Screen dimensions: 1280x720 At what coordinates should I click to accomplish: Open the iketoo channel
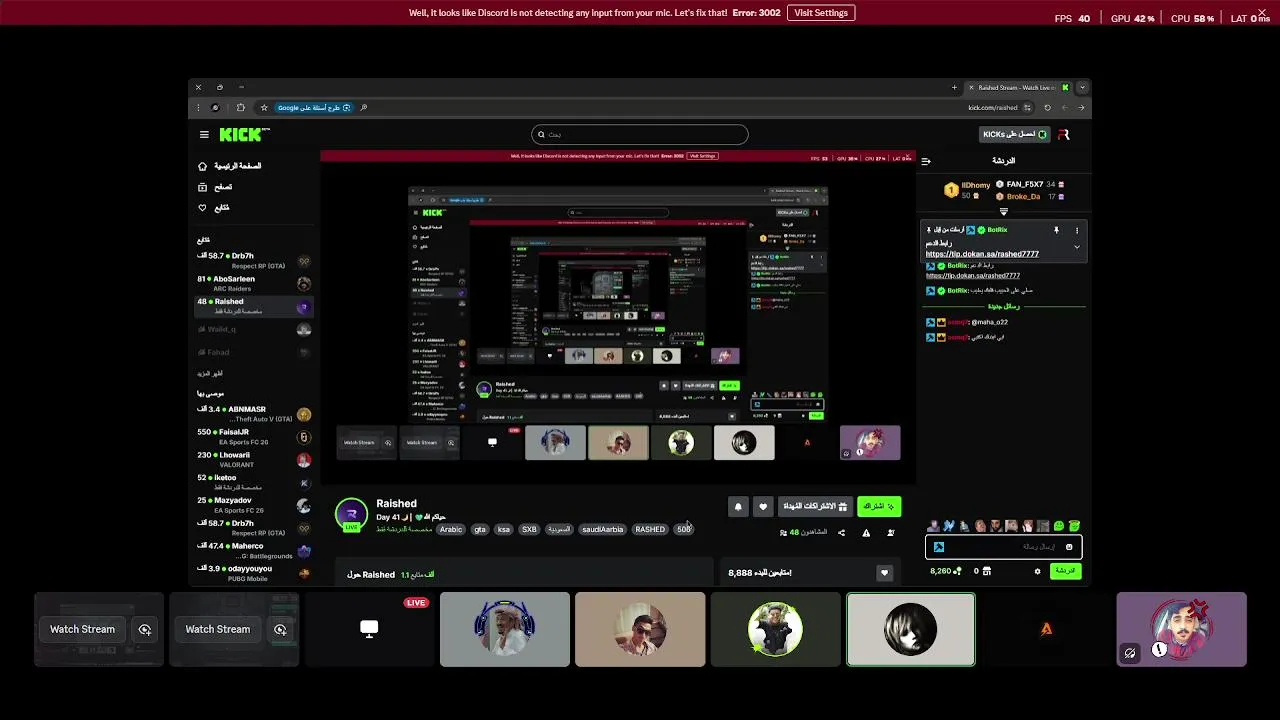coord(254,482)
